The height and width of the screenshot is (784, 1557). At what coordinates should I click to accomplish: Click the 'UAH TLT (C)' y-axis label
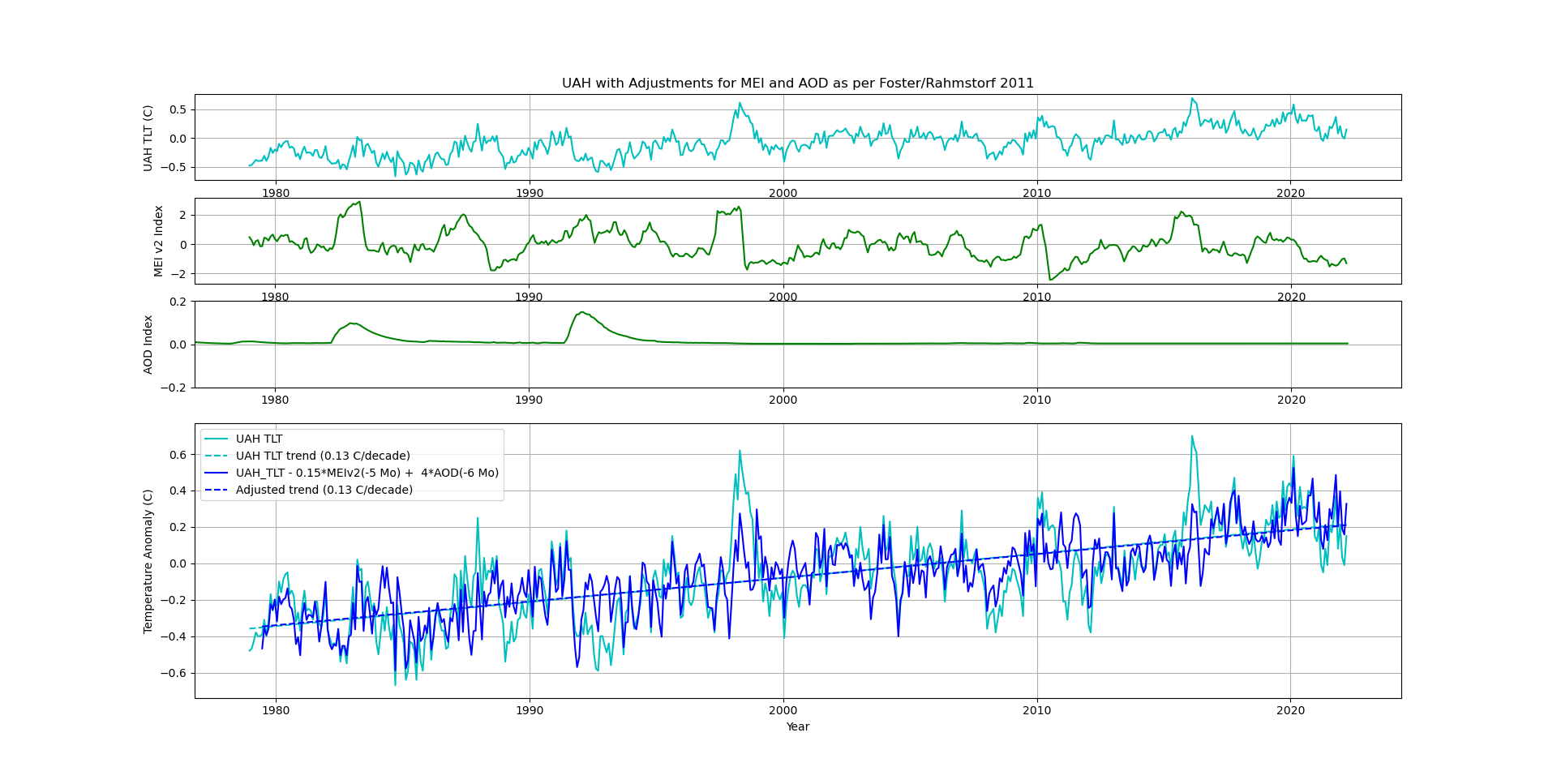click(148, 138)
